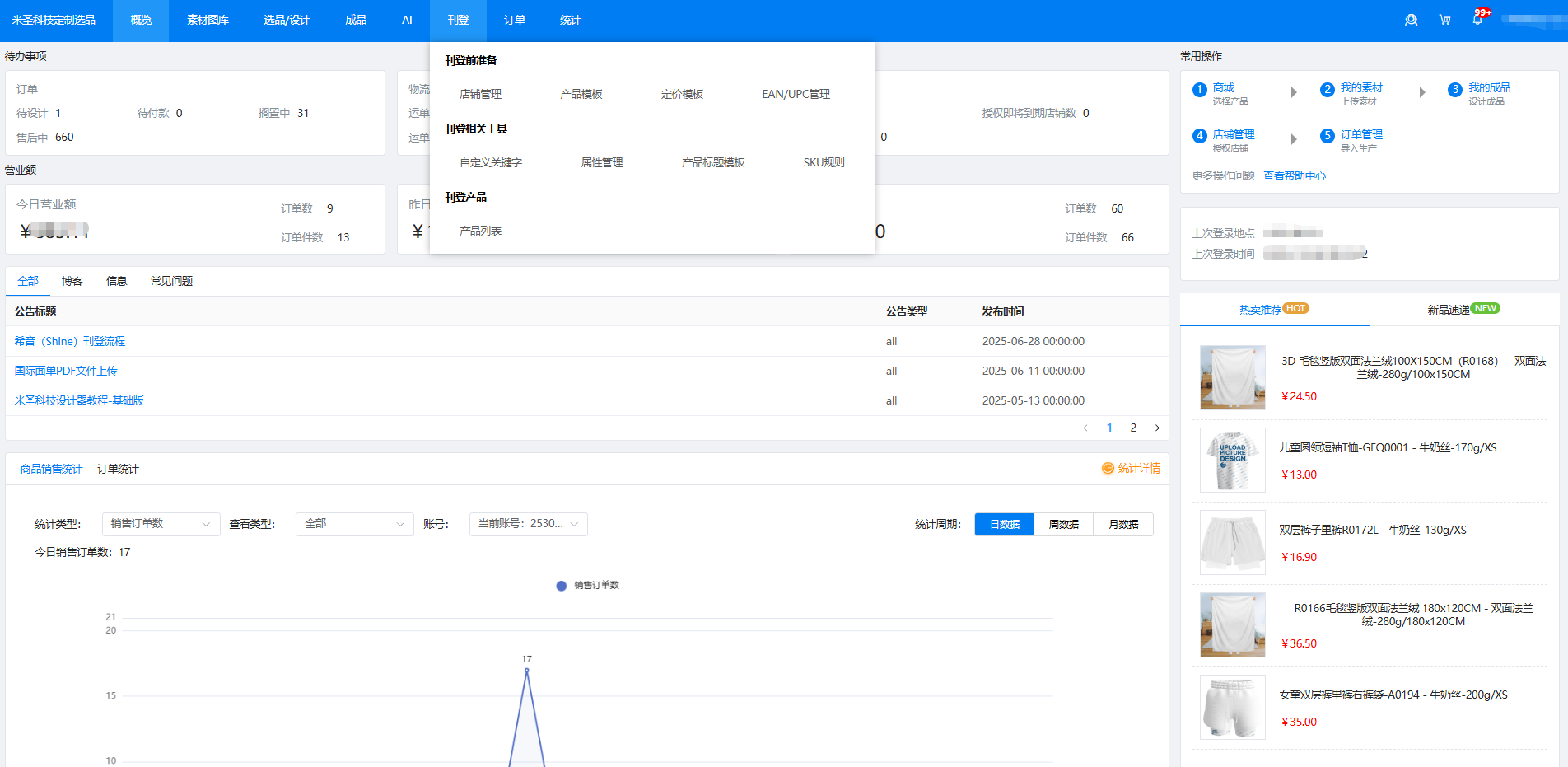This screenshot has height=767, width=1568.
Task: Open the 查看类型 dropdown showing 全部
Action: (354, 524)
